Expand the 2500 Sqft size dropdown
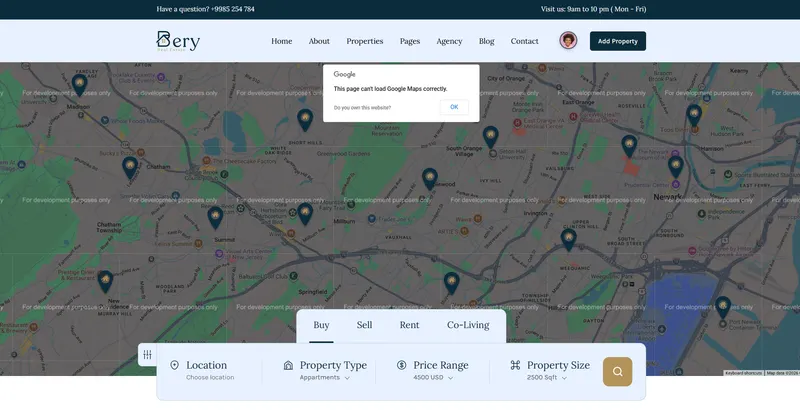 click(546, 377)
